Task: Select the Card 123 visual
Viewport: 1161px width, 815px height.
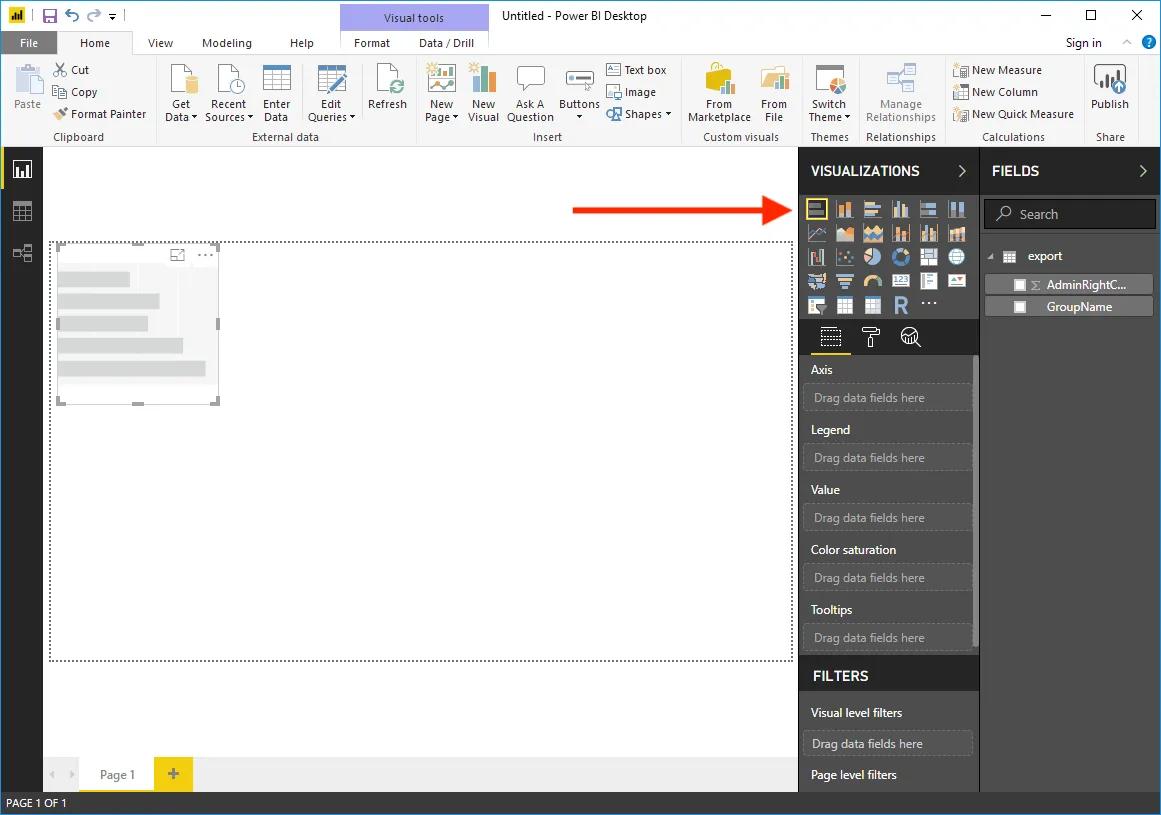Action: pos(900,281)
